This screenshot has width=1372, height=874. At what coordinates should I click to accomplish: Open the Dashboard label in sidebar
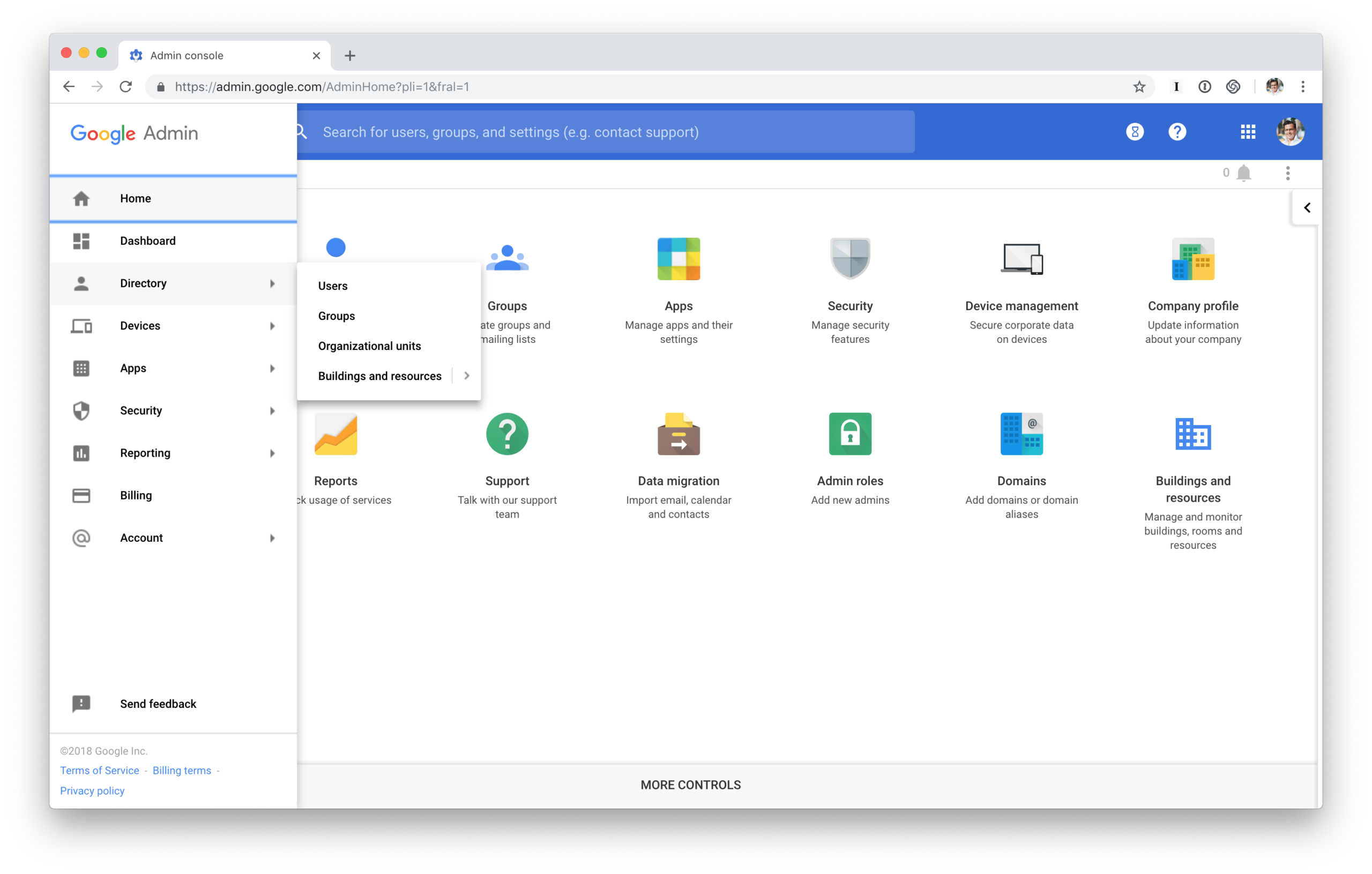click(148, 241)
